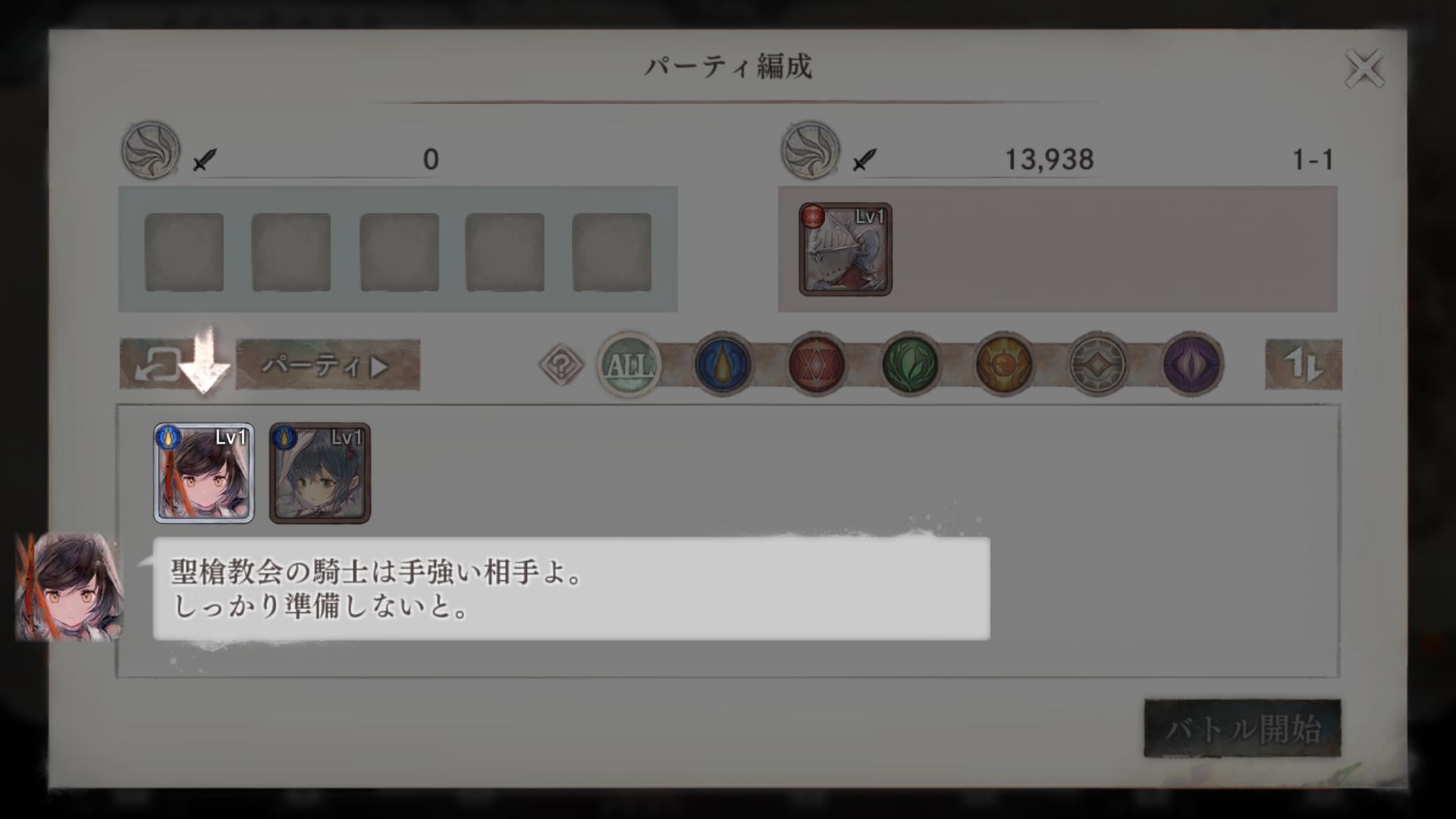The width and height of the screenshot is (1456, 819).
Task: Toggle the ALL element filter
Action: point(629,365)
